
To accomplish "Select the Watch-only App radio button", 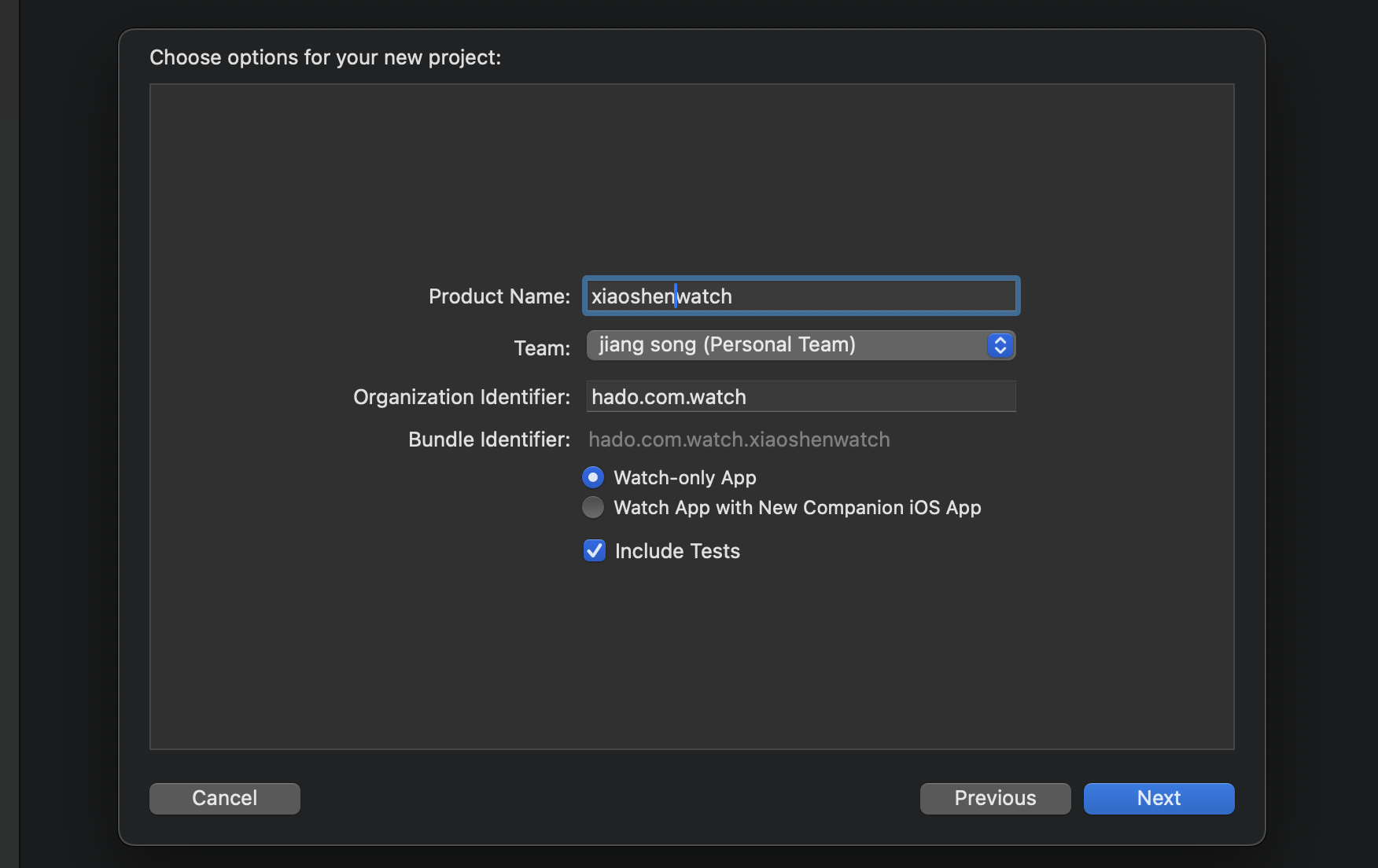I will 593,477.
